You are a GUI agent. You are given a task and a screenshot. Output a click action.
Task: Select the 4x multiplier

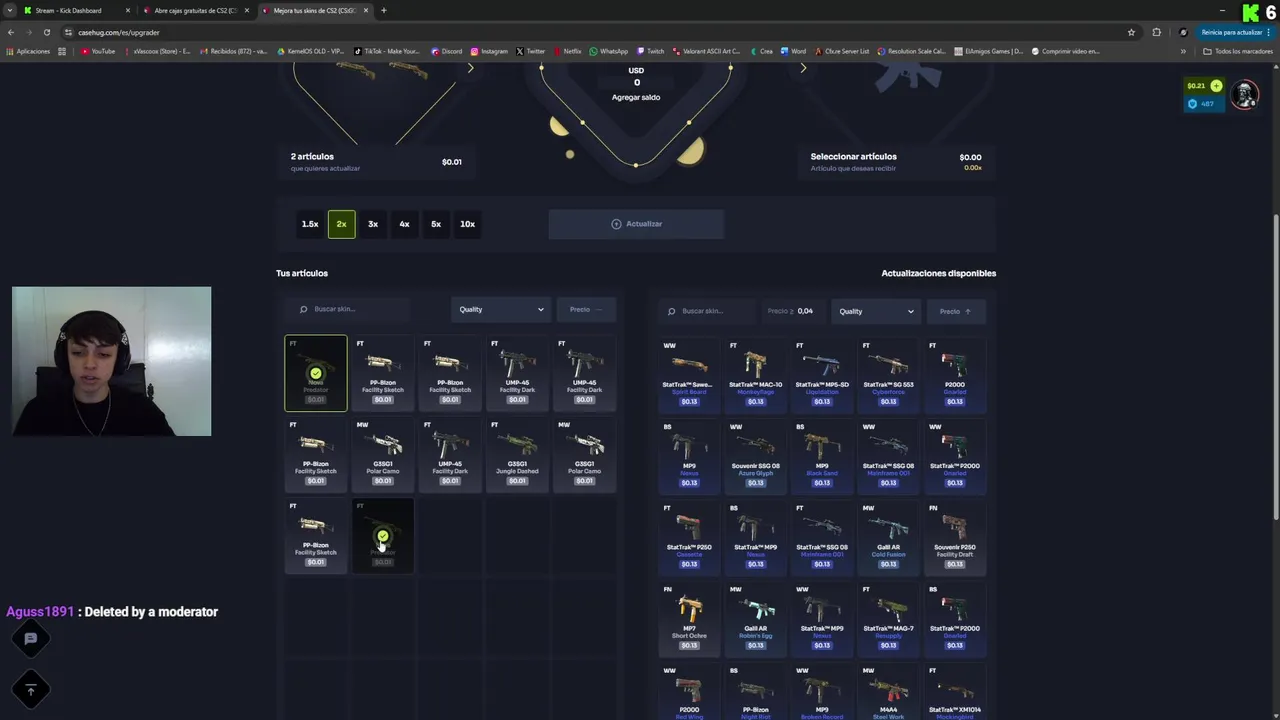pyautogui.click(x=404, y=224)
